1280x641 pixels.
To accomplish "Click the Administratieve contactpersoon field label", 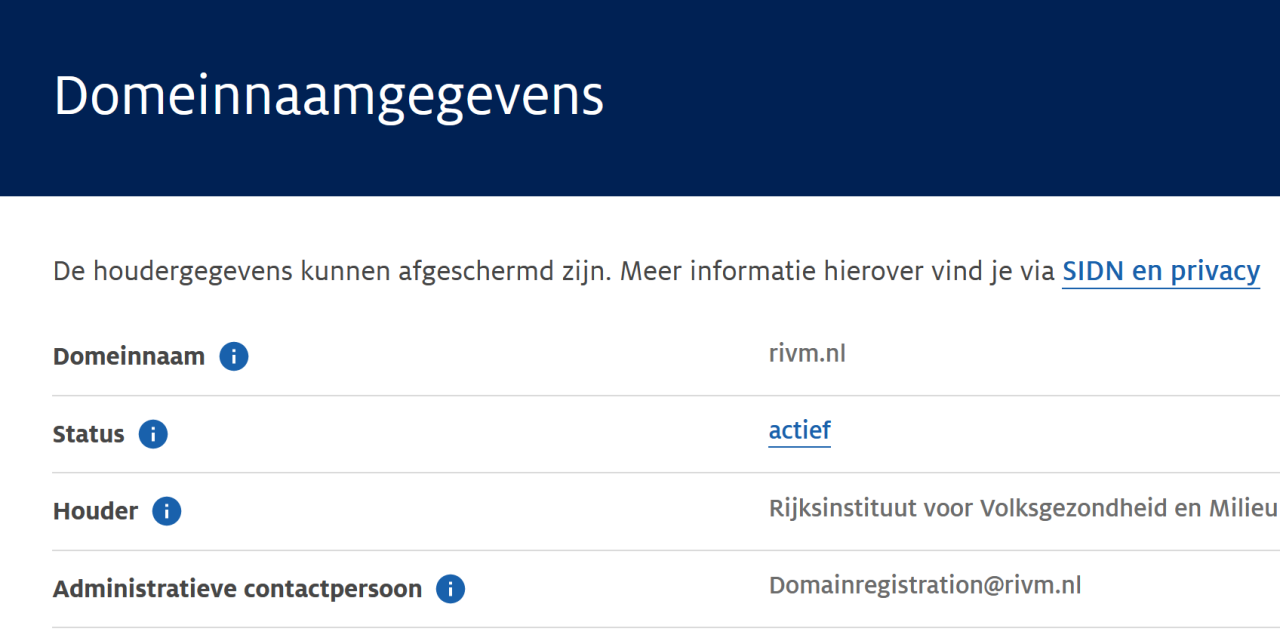I will click(237, 589).
